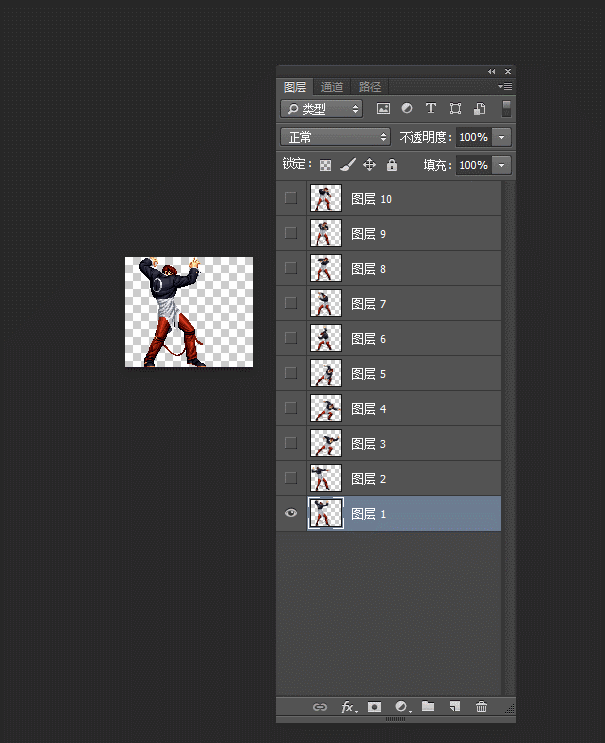Viewport: 605px width, 743px height.
Task: Switch to the 路径 tab
Action: click(370, 87)
